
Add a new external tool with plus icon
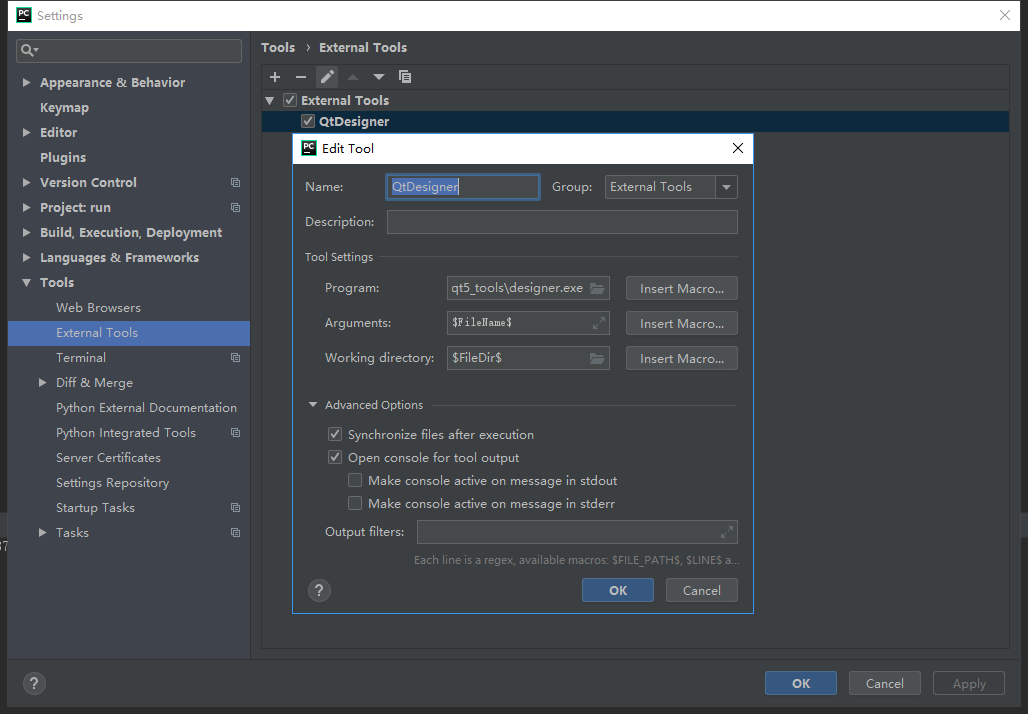tap(275, 77)
